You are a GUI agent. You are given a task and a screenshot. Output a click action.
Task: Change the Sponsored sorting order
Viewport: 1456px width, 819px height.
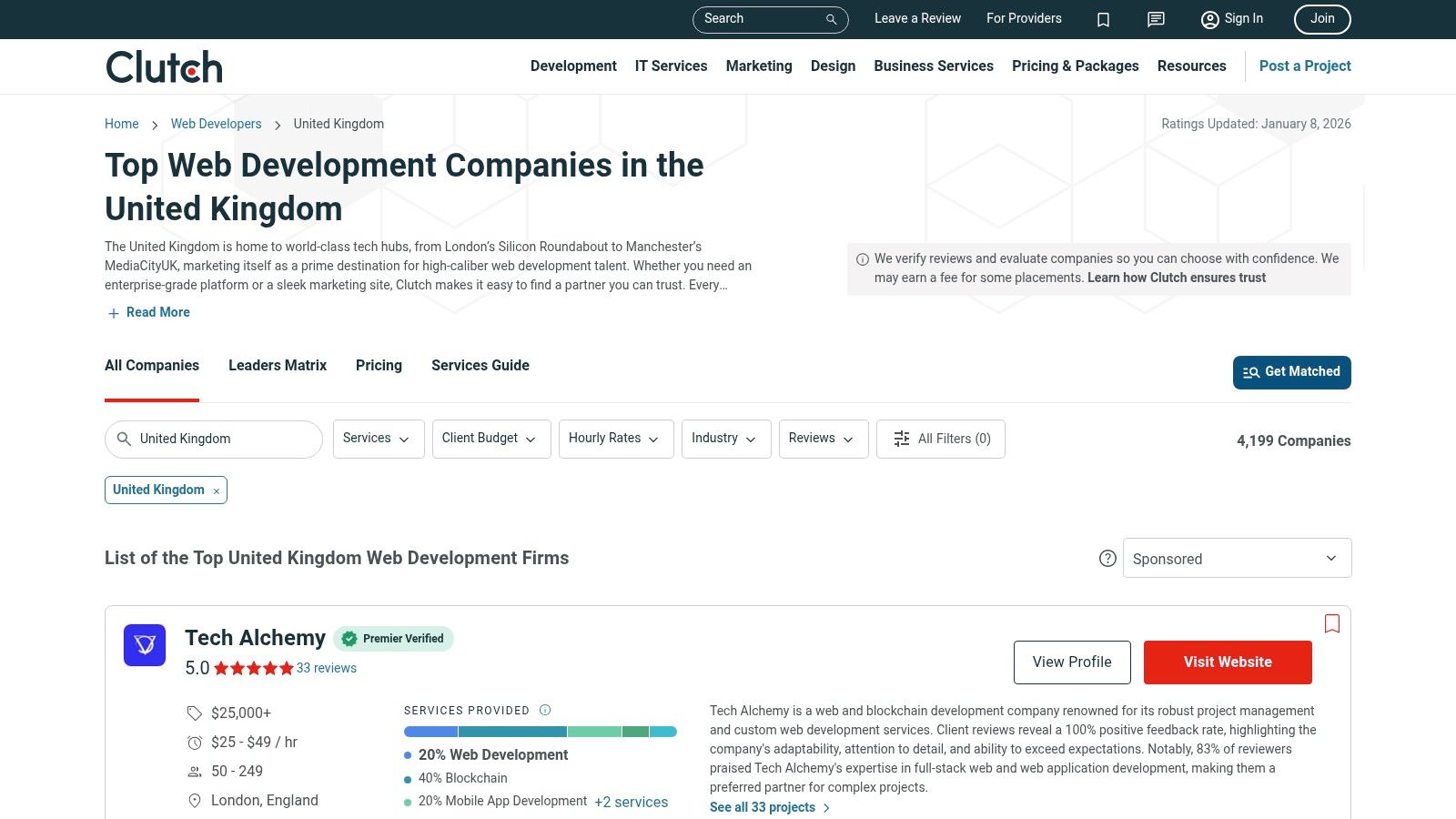tap(1236, 558)
